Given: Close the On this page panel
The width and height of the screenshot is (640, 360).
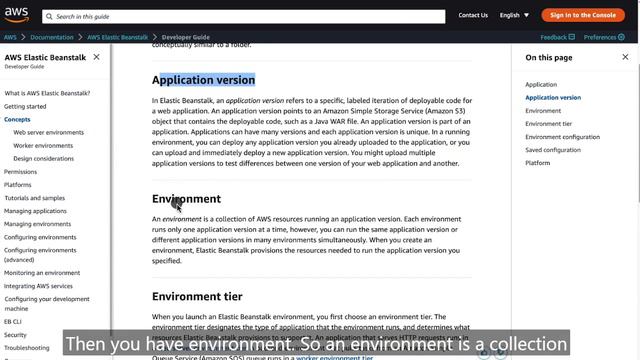Looking at the screenshot, I should coord(625,57).
